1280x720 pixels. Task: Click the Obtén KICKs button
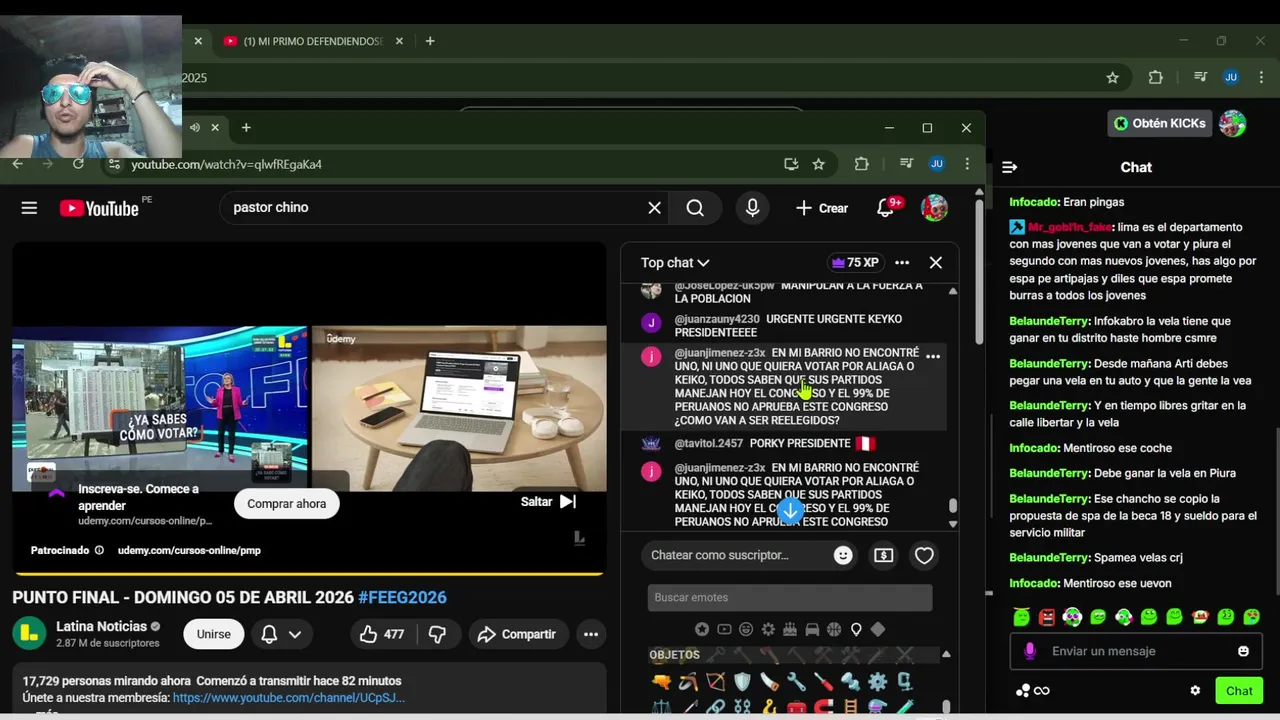[1160, 123]
